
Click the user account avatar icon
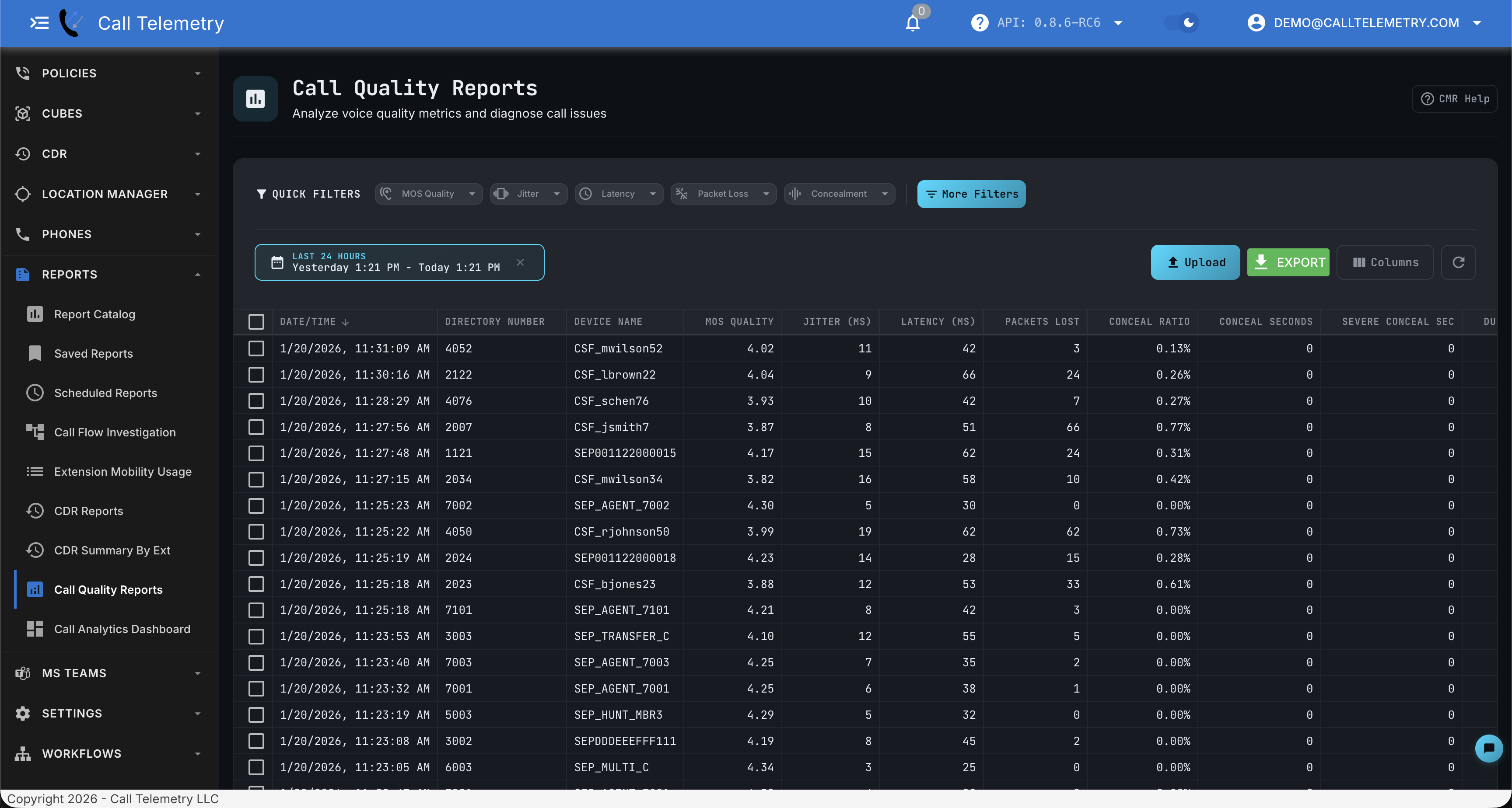coord(1256,23)
